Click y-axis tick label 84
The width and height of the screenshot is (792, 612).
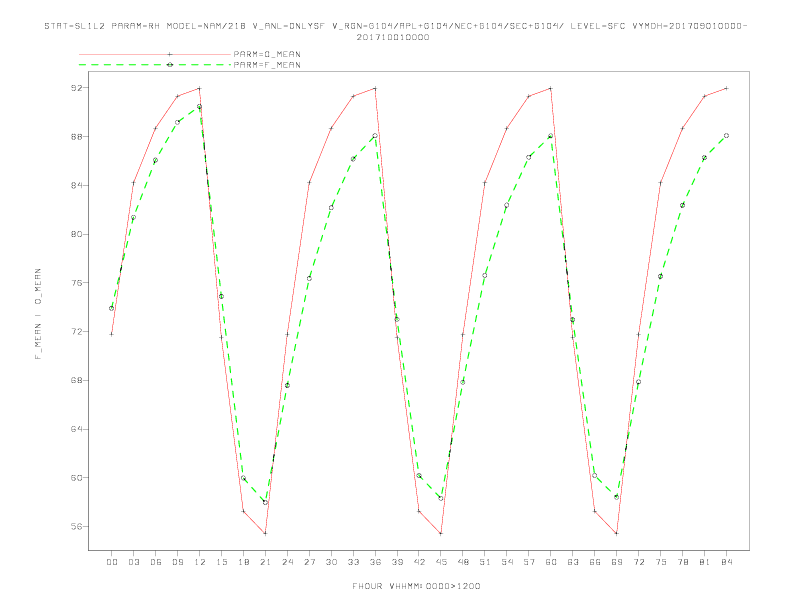[76, 185]
